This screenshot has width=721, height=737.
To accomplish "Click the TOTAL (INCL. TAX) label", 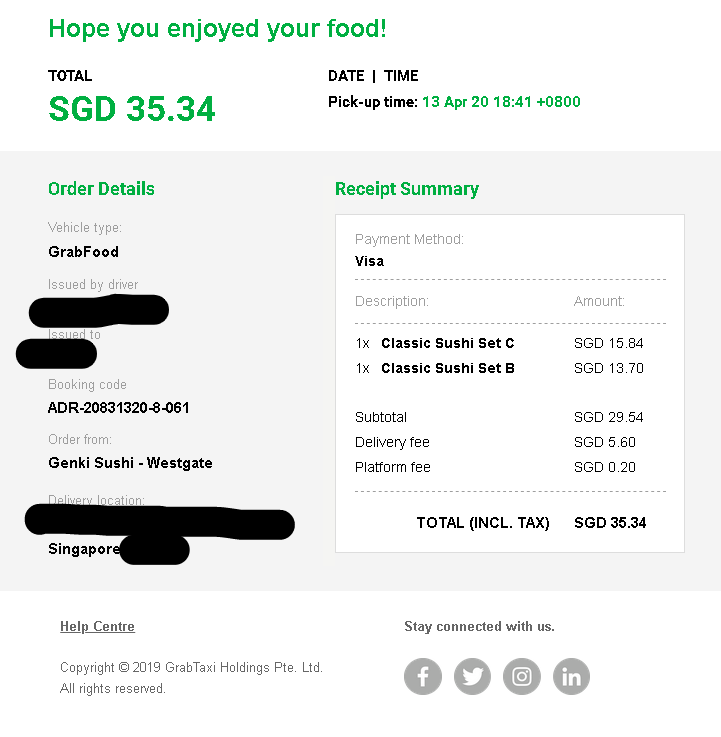I will click(483, 523).
